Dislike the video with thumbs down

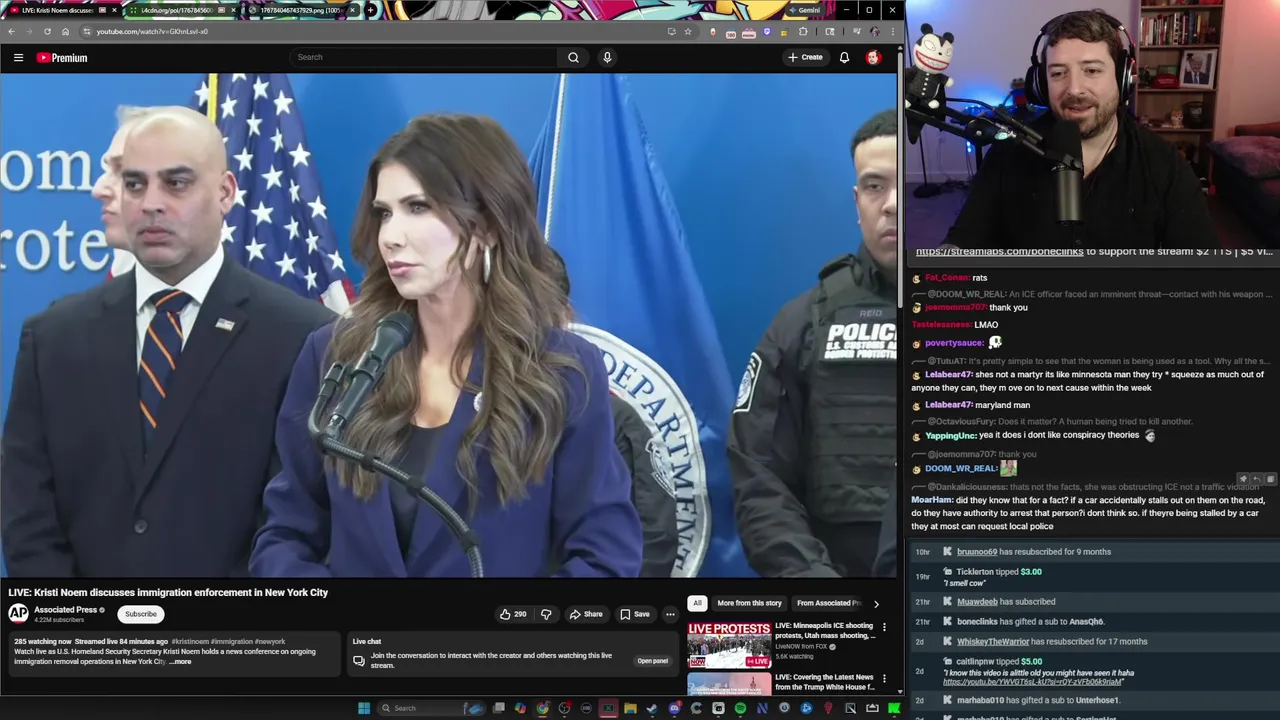[546, 614]
